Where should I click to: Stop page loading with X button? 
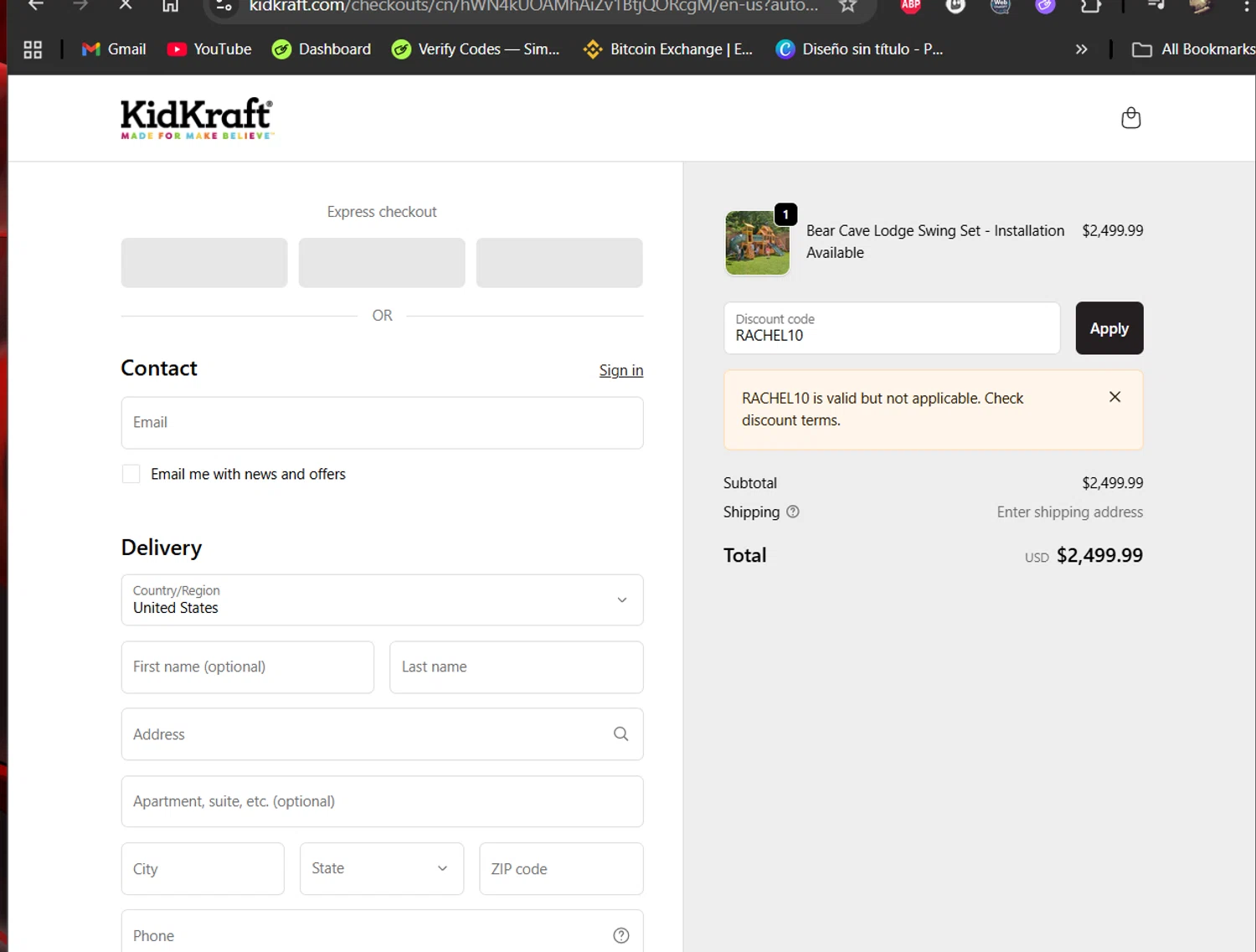click(x=125, y=5)
